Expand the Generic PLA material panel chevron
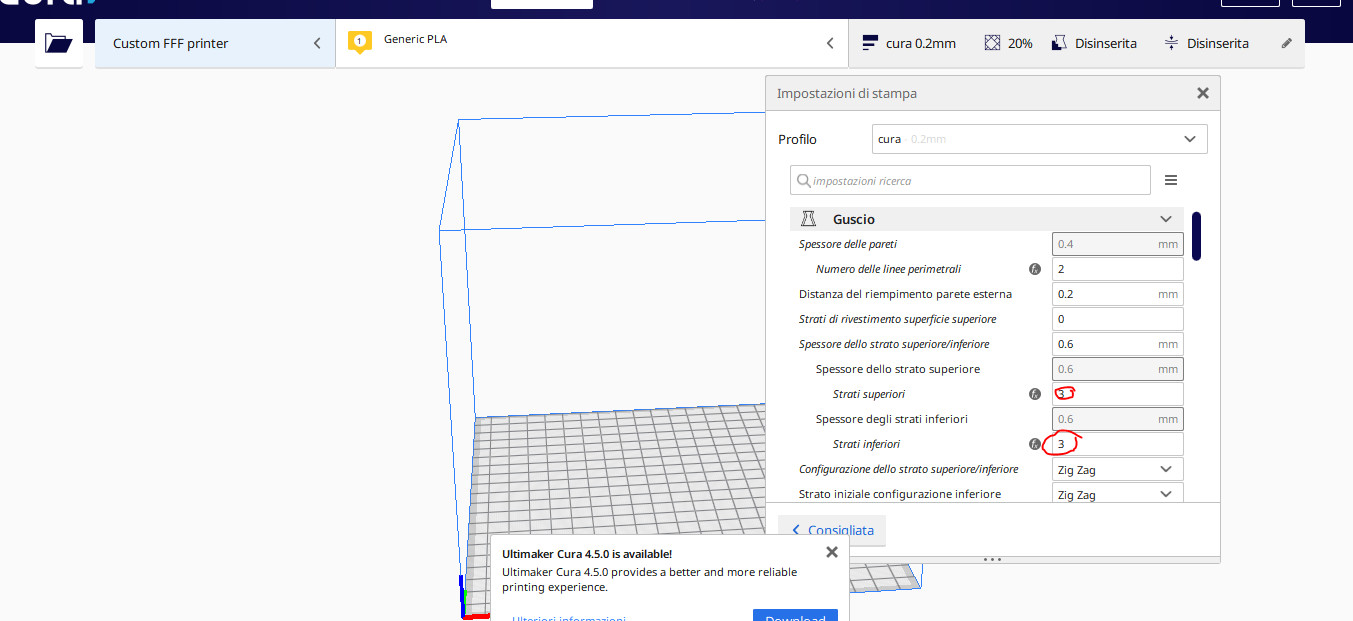The height and width of the screenshot is (621, 1353). point(830,43)
